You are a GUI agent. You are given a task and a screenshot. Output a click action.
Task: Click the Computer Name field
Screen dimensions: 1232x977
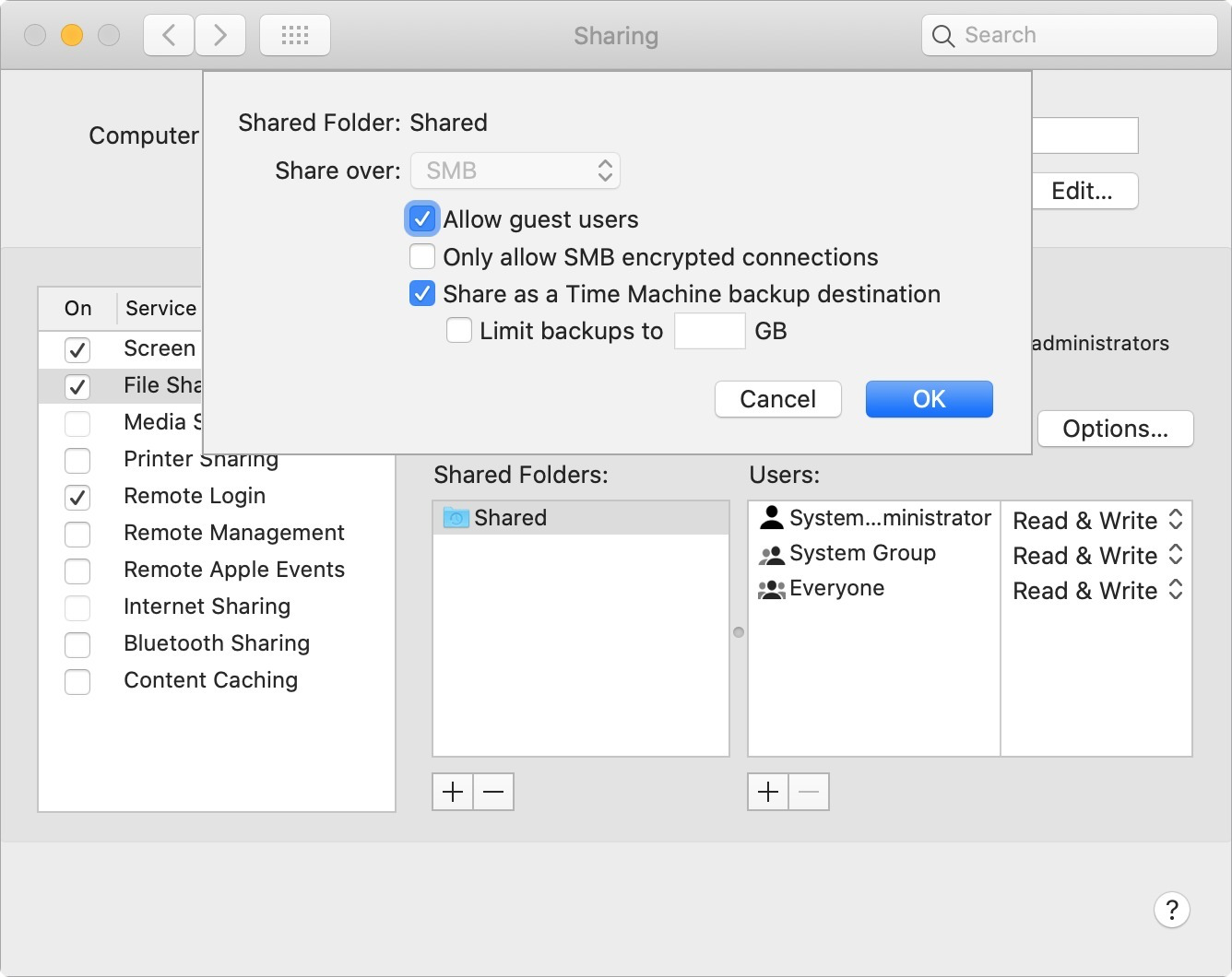(x=1084, y=135)
